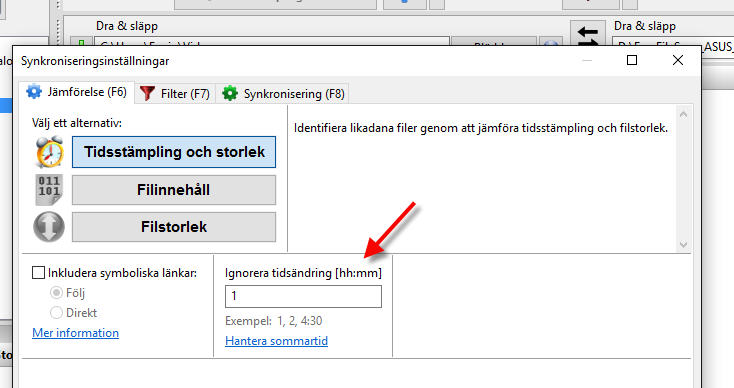Open the Hantera sommartid link
The image size is (734, 388).
(276, 341)
